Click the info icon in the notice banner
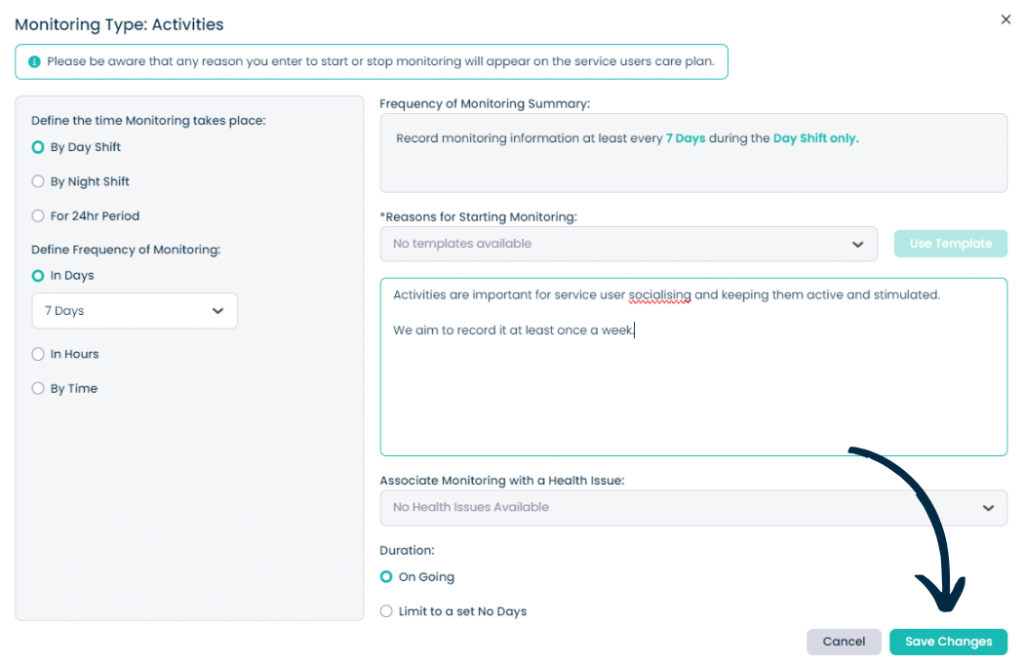 click(34, 62)
